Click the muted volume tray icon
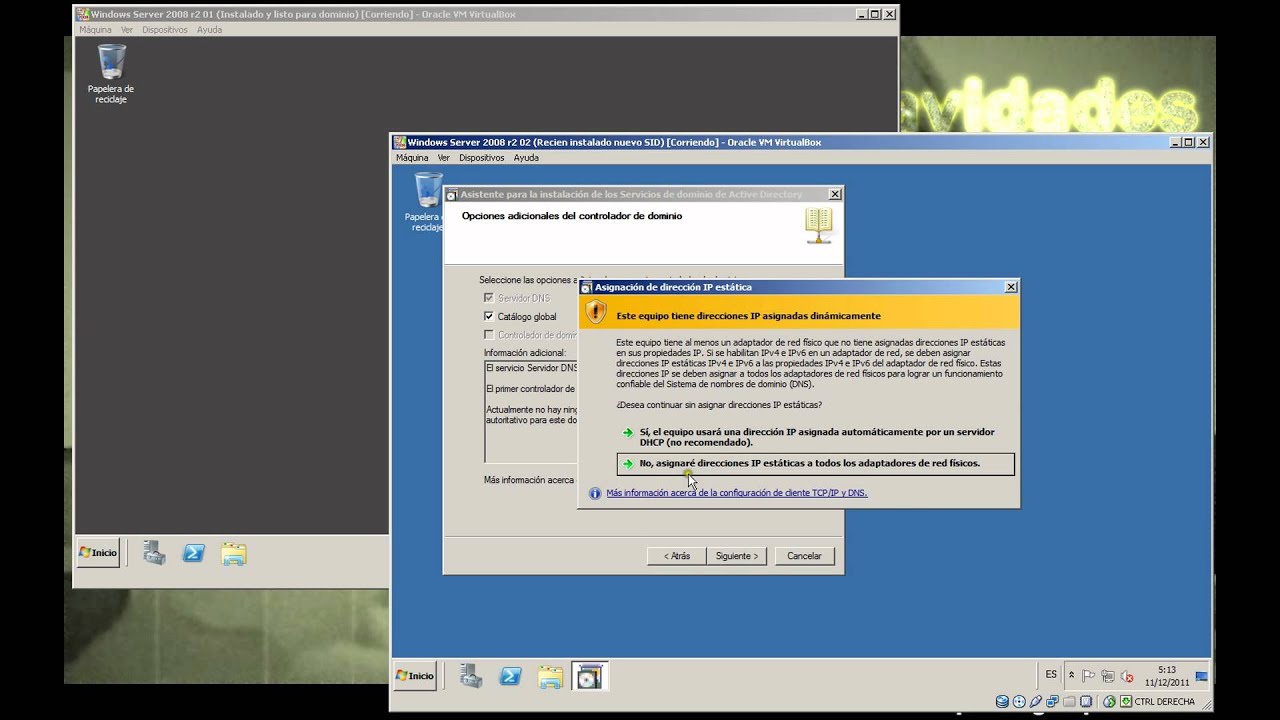This screenshot has height=720, width=1280. tap(1128, 676)
